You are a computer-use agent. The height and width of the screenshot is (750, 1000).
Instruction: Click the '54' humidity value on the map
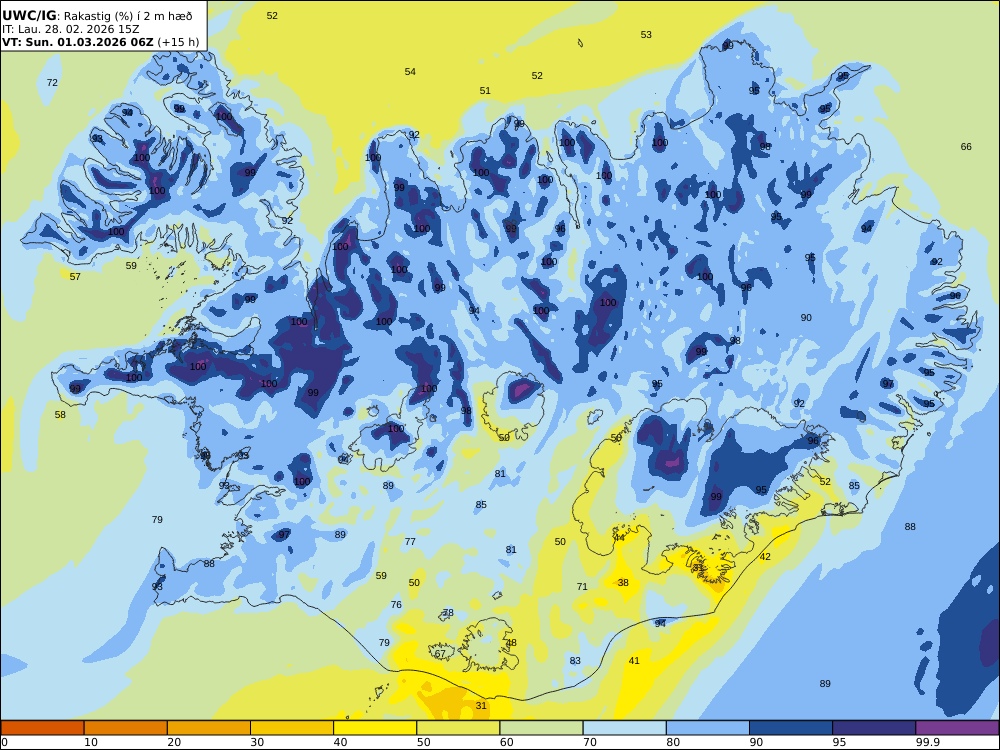410,71
